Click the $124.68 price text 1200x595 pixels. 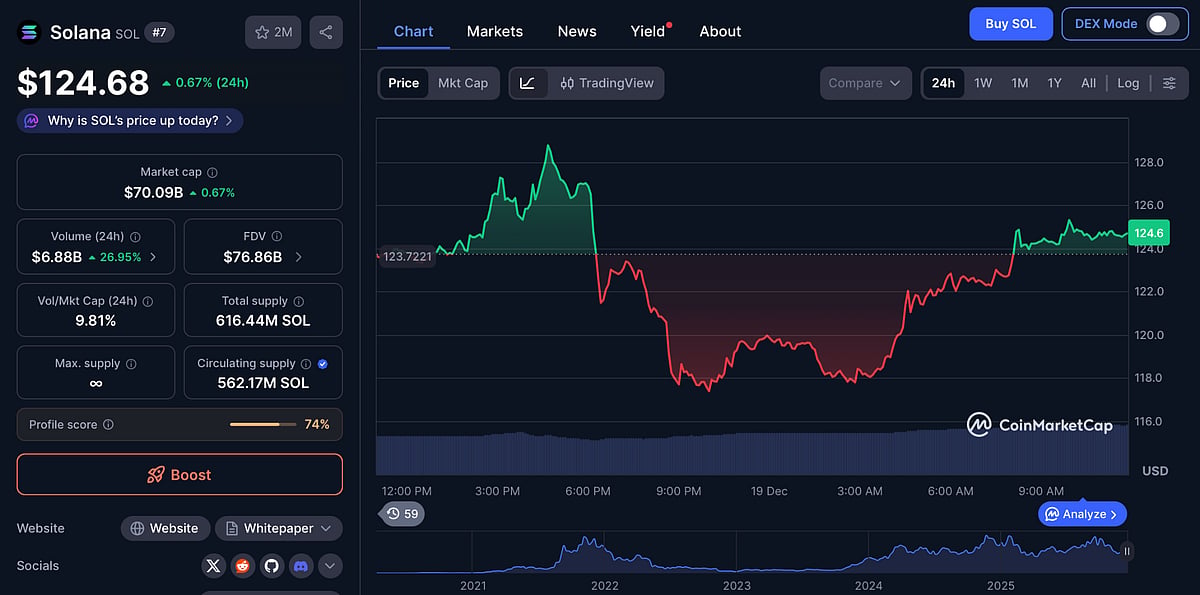pyautogui.click(x=83, y=82)
